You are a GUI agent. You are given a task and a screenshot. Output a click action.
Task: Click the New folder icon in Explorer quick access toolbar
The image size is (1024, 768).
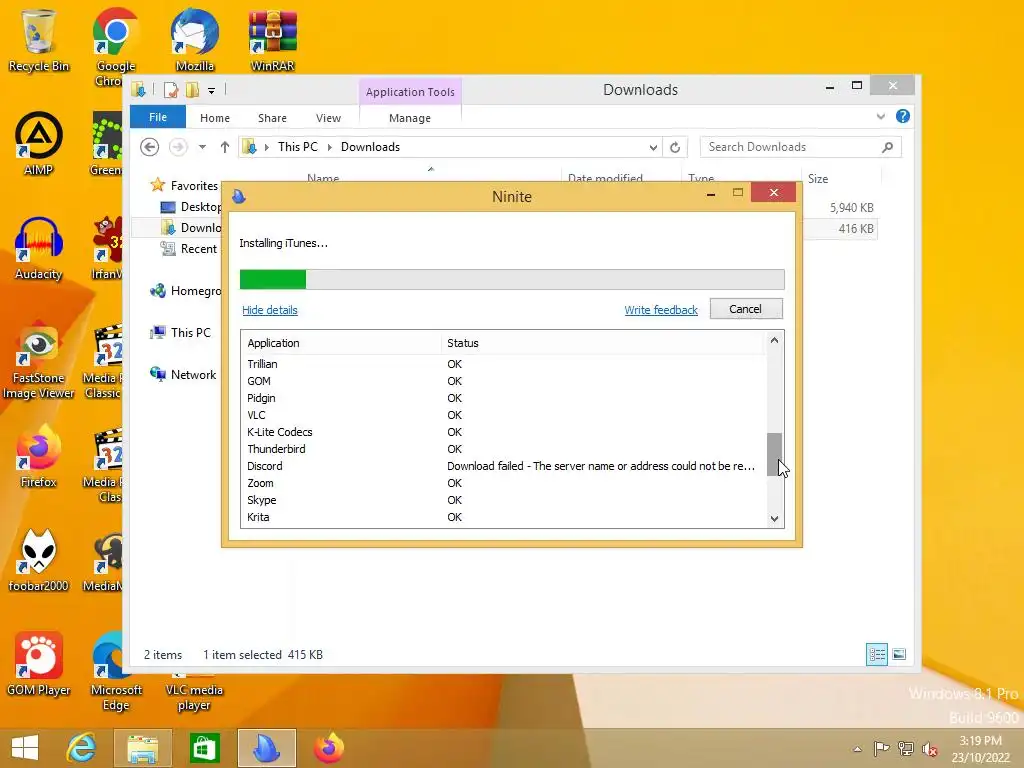tap(192, 89)
